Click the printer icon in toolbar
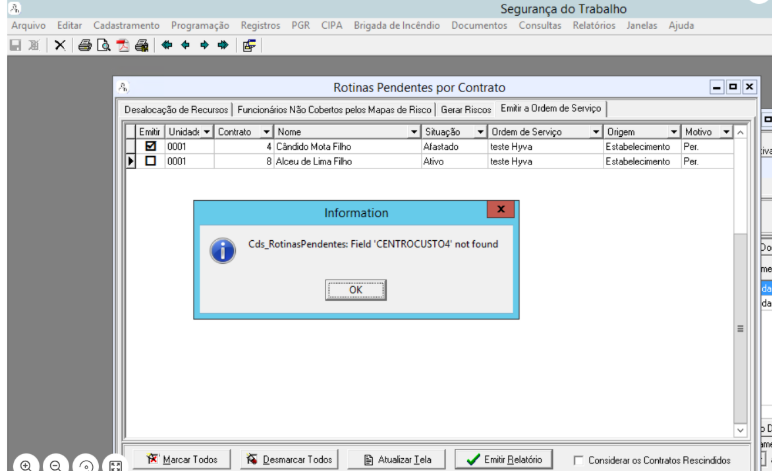This screenshot has height=471, width=772. [85, 45]
